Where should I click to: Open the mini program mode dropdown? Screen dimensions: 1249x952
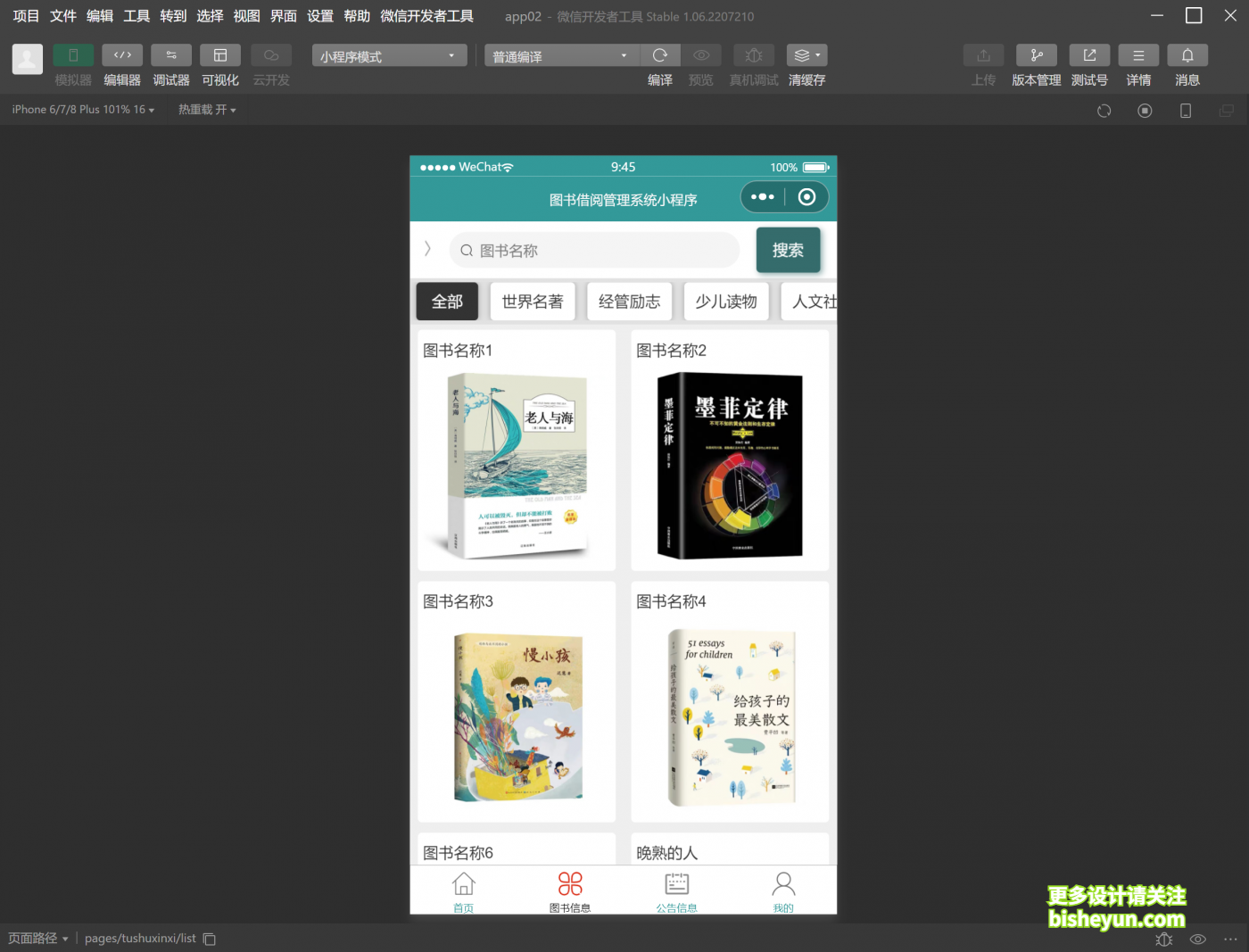coord(390,56)
